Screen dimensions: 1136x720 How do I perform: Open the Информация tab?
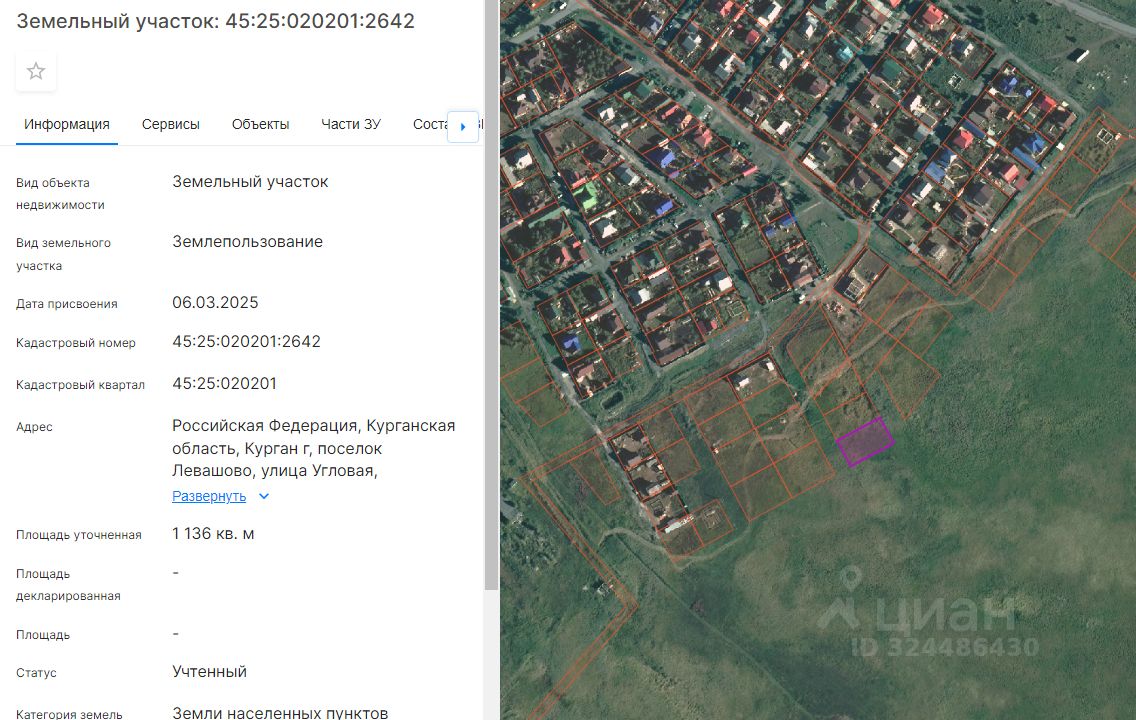(x=67, y=125)
